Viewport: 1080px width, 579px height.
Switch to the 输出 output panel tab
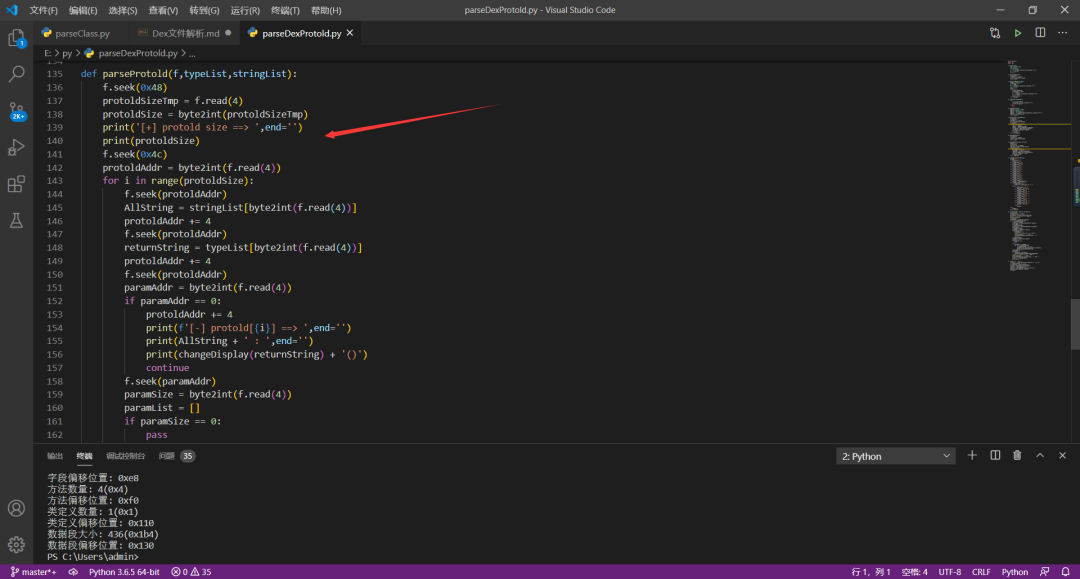(x=54, y=456)
